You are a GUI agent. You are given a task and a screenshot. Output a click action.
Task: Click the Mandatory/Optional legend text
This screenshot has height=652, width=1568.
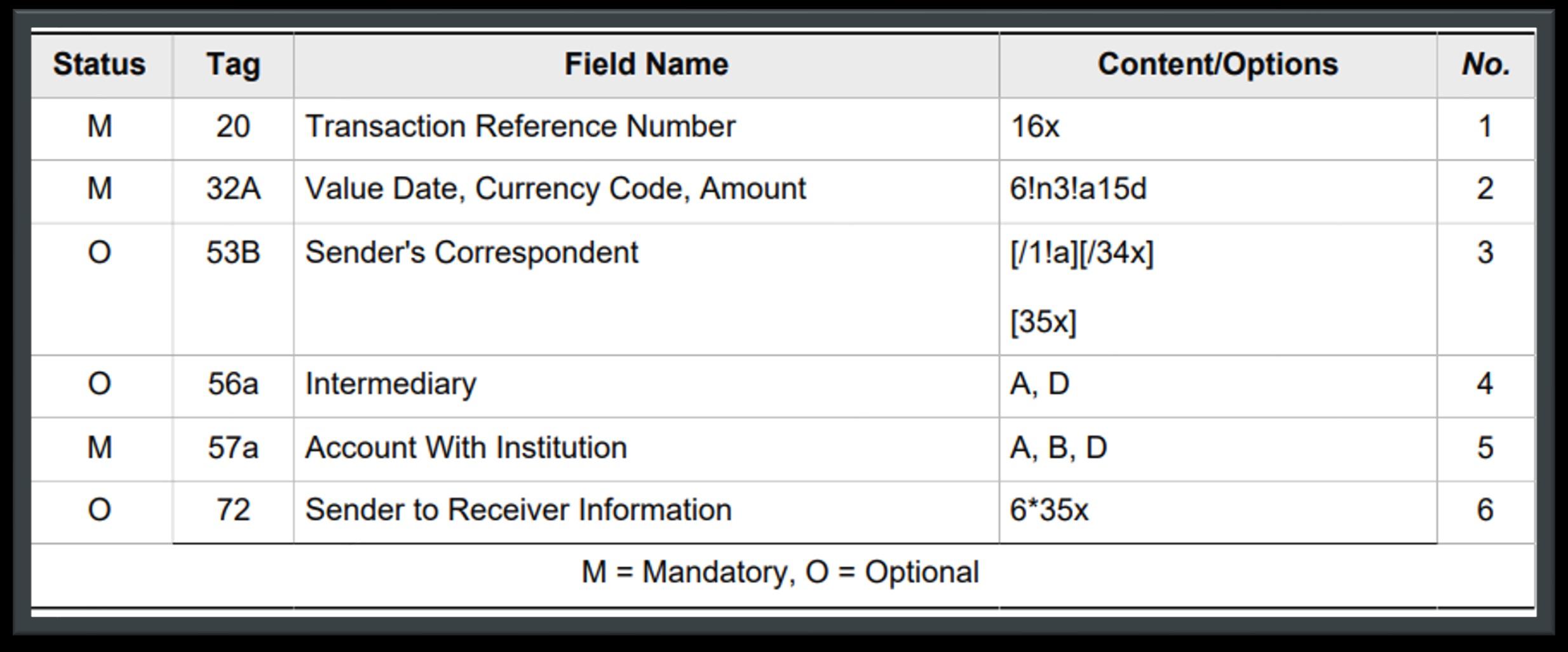[x=780, y=572]
